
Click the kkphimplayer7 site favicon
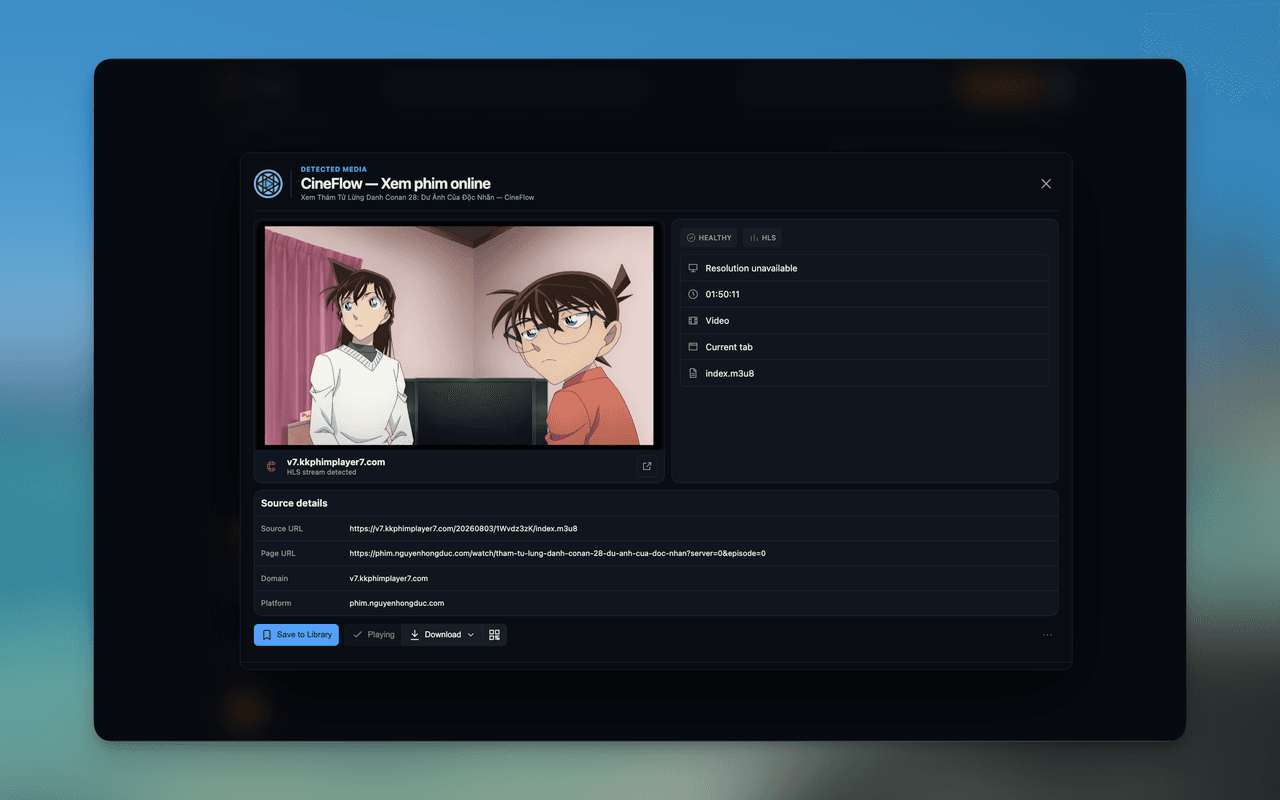pyautogui.click(x=271, y=466)
